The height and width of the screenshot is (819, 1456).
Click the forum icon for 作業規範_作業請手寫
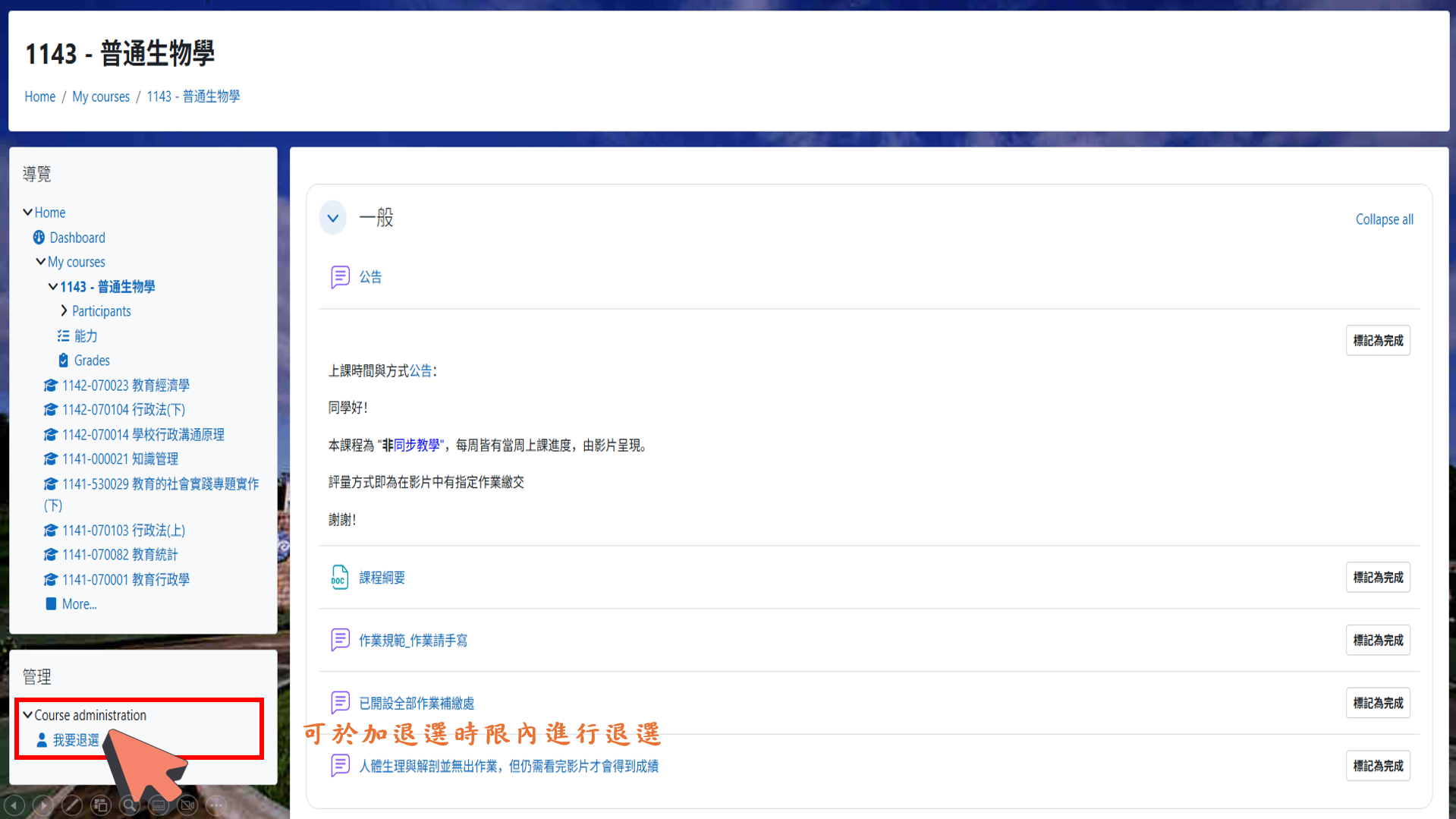[x=340, y=640]
